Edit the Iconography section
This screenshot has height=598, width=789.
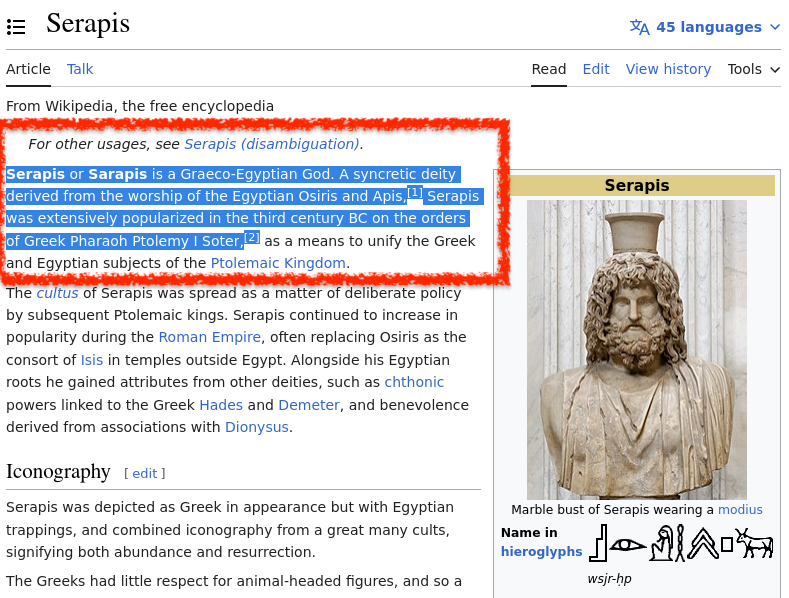145,473
